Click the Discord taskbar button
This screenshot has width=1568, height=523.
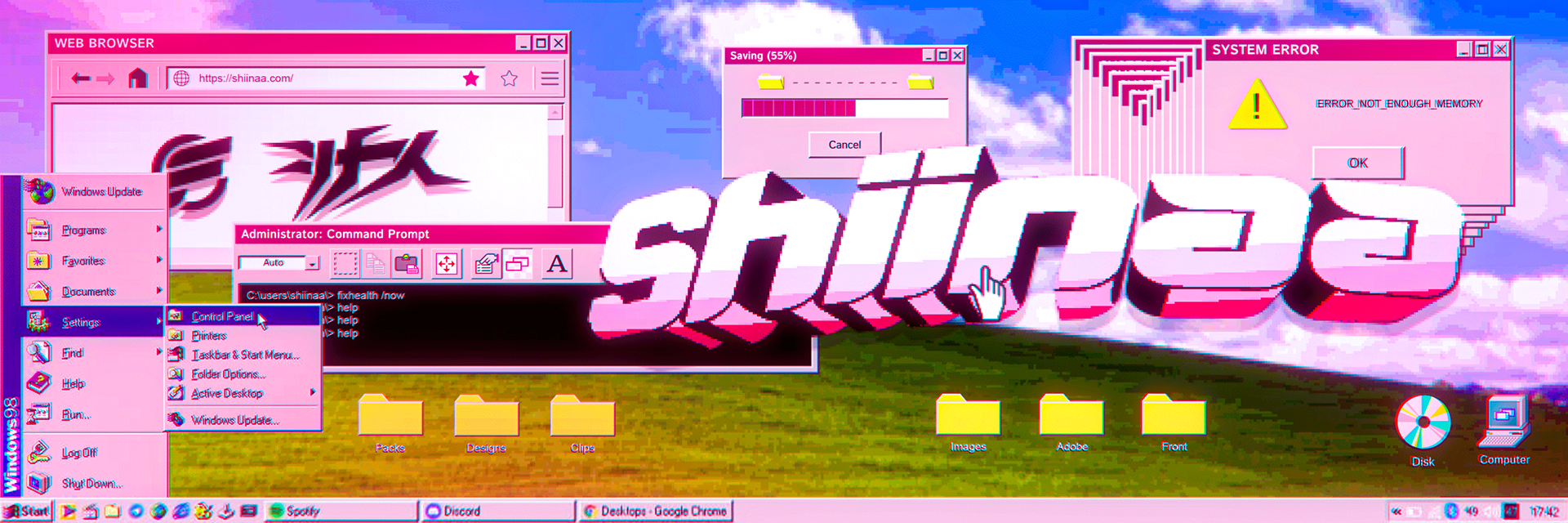[499, 511]
